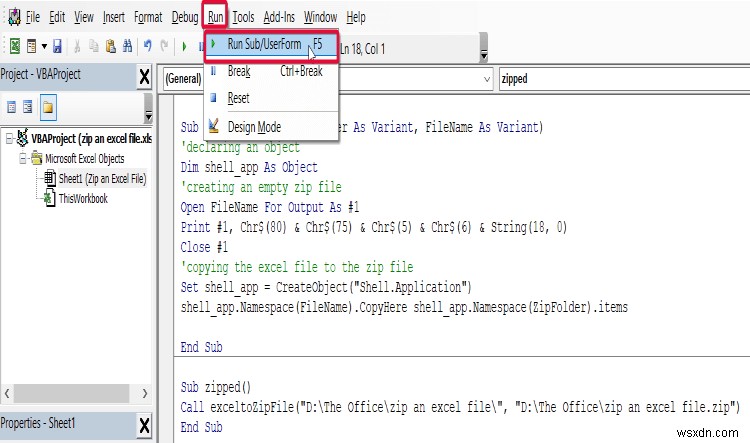The height and width of the screenshot is (443, 750).
Task: Click the Ln 18, Col 1 position indicator
Action: (362, 49)
